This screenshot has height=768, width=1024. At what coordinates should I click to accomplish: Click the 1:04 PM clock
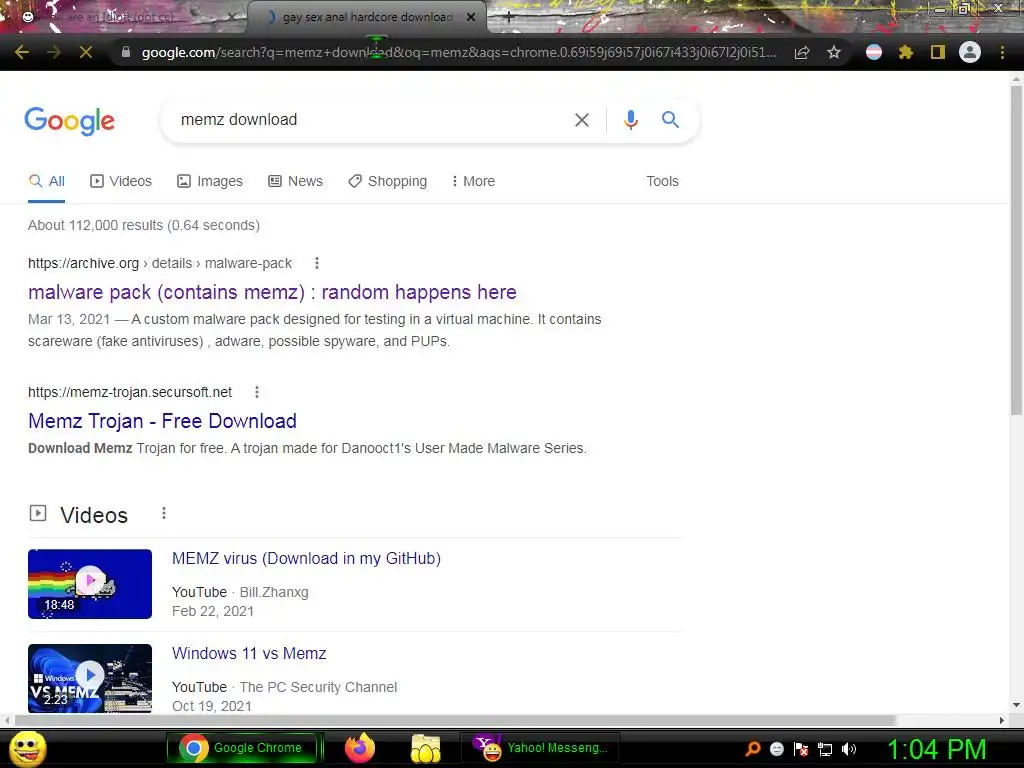point(936,749)
